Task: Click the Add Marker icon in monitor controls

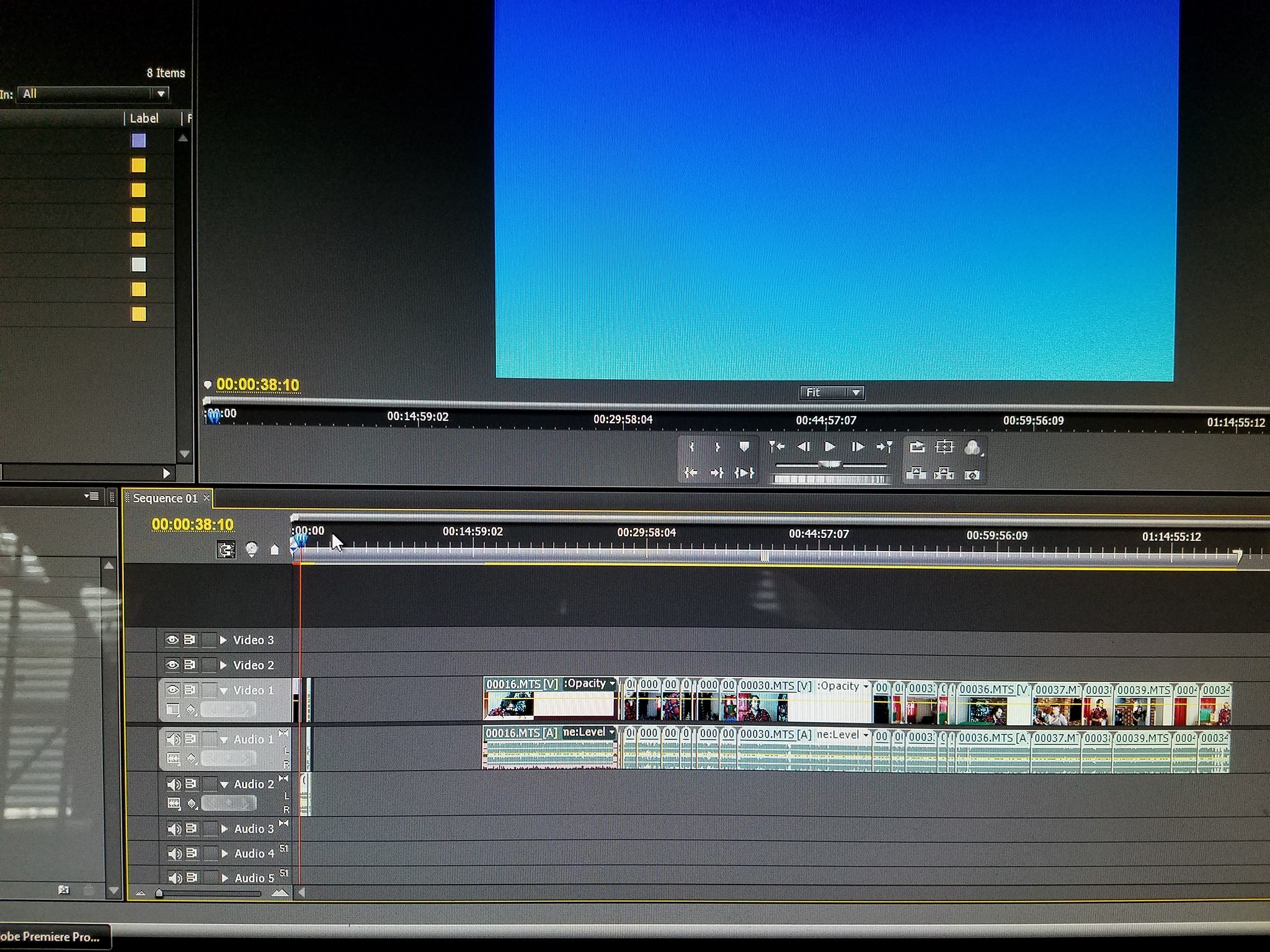Action: (744, 446)
